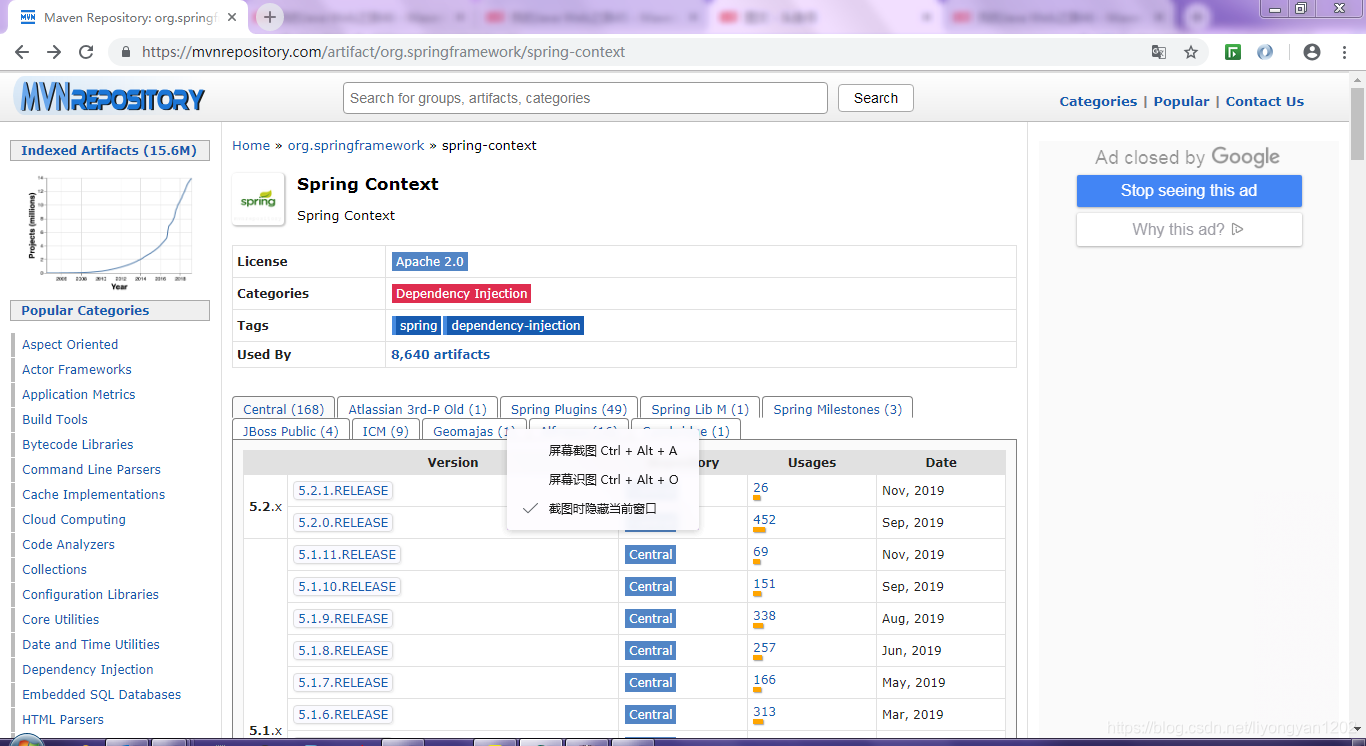Switch to the Atlassian 3rd-P Old (1) tab
Image resolution: width=1366 pixels, height=746 pixels.
pyautogui.click(x=417, y=408)
